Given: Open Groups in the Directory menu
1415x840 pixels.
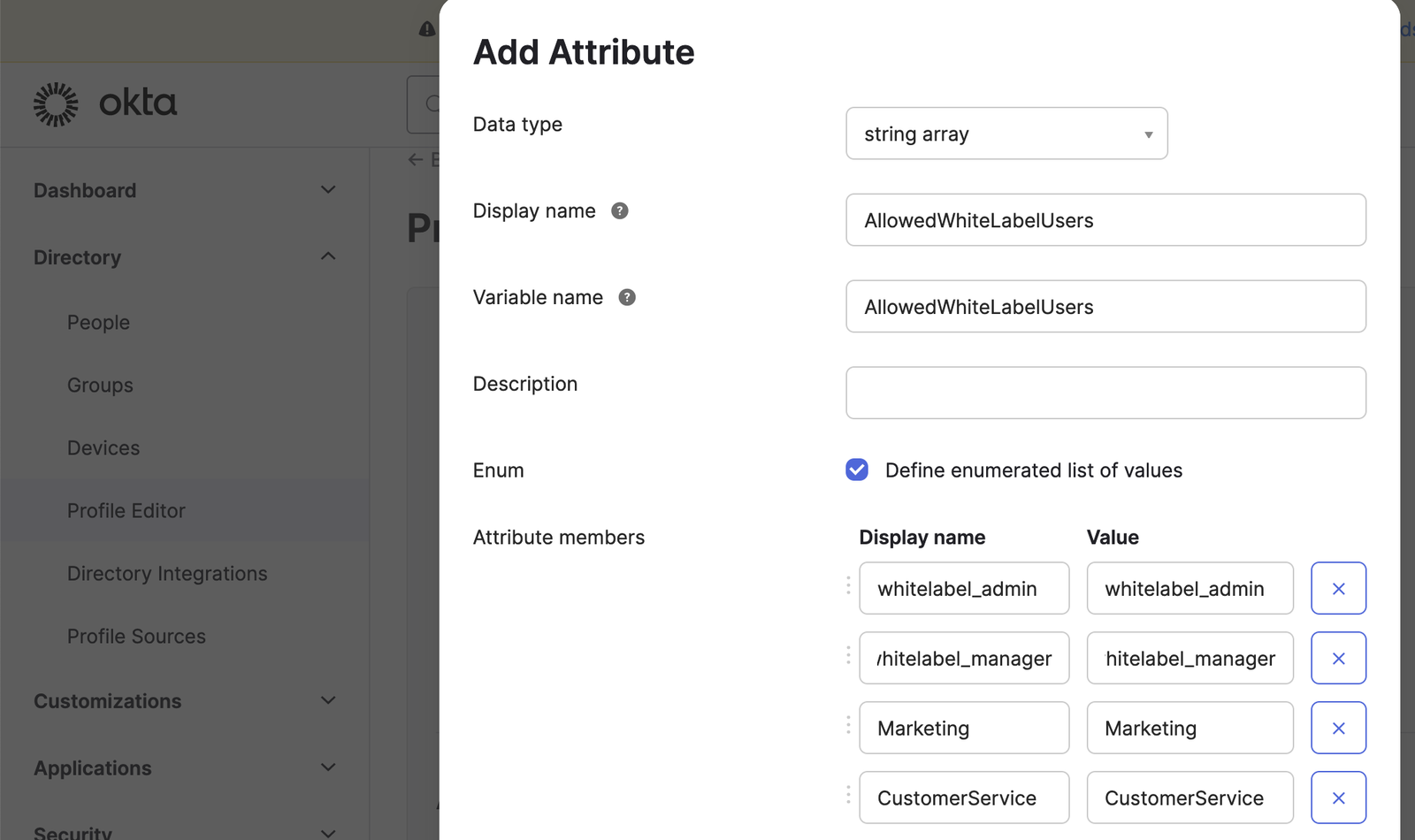Looking at the screenshot, I should [100, 386].
